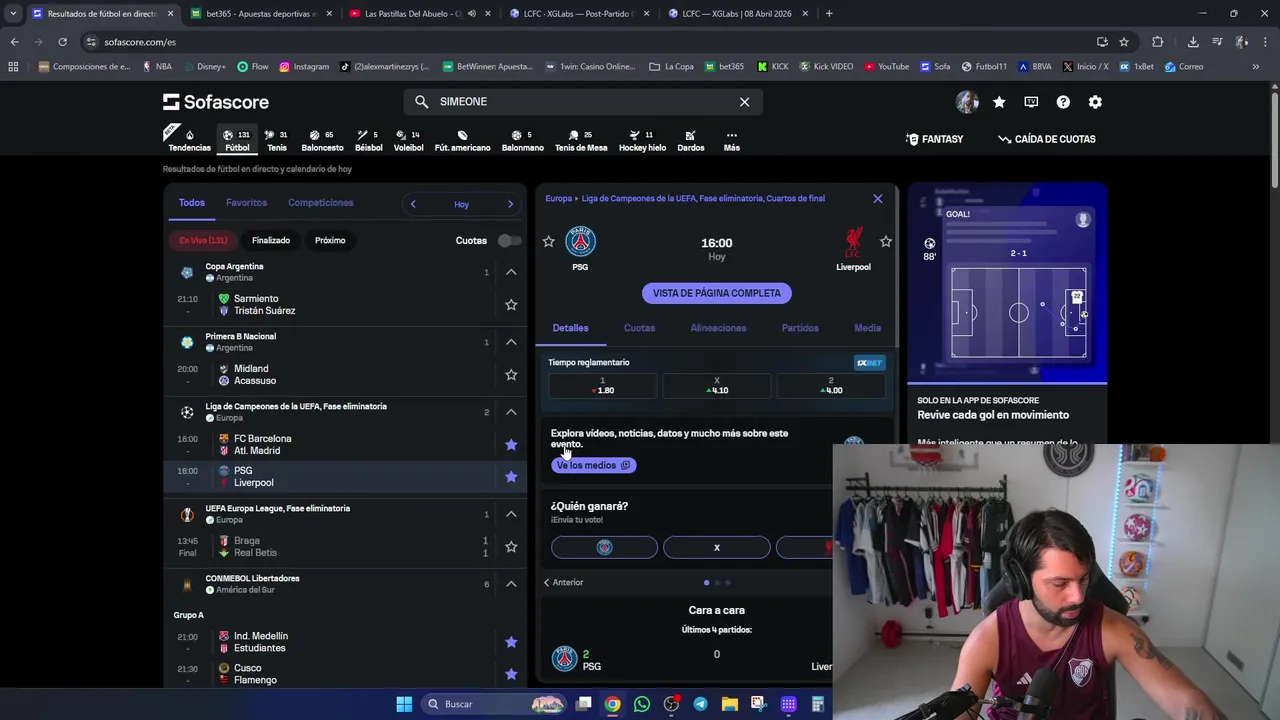Open Sofascore settings gear
This screenshot has height=720, width=1280.
[1095, 102]
